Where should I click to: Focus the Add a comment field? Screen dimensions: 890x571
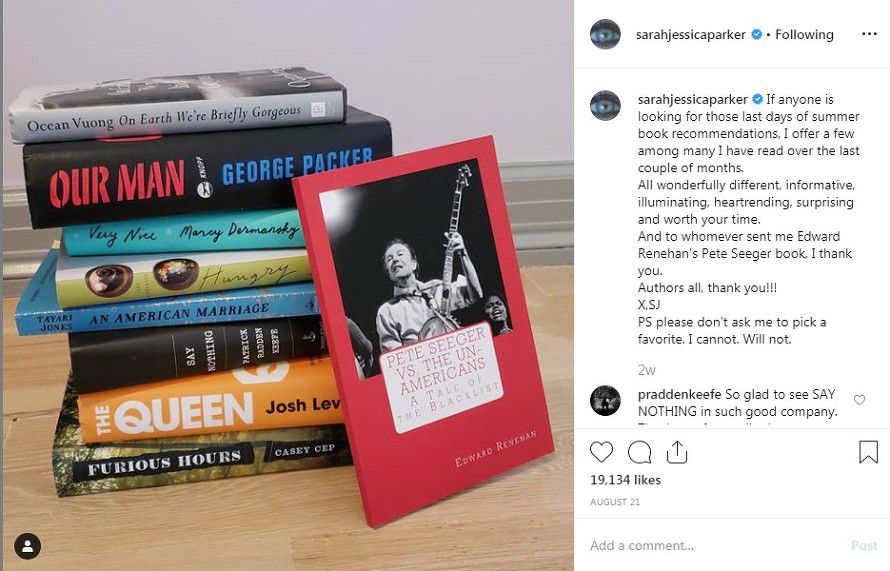(x=715, y=545)
